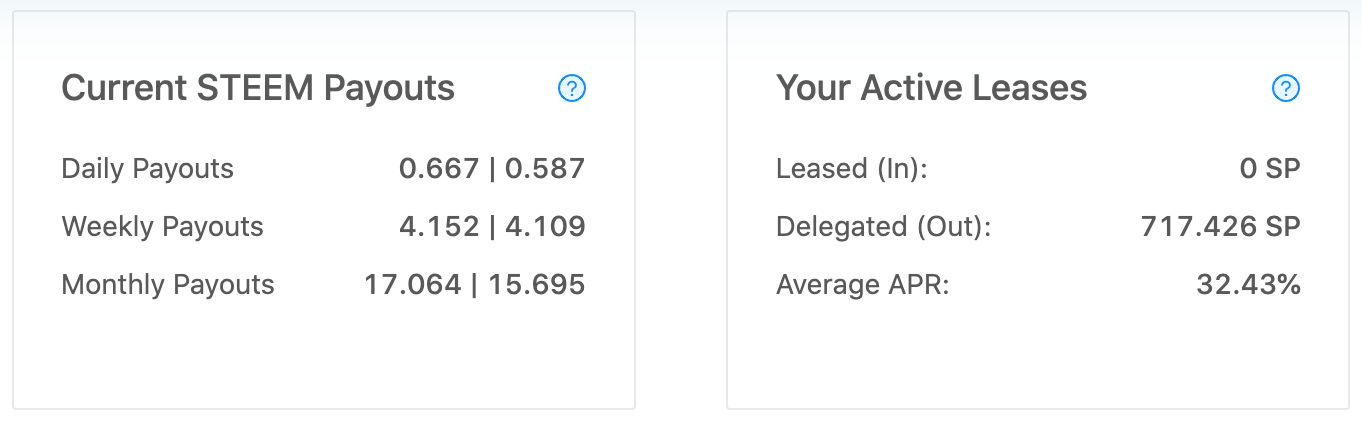This screenshot has width=1362, height=422.
Task: Select the Weekly Payouts label
Action: (x=162, y=227)
